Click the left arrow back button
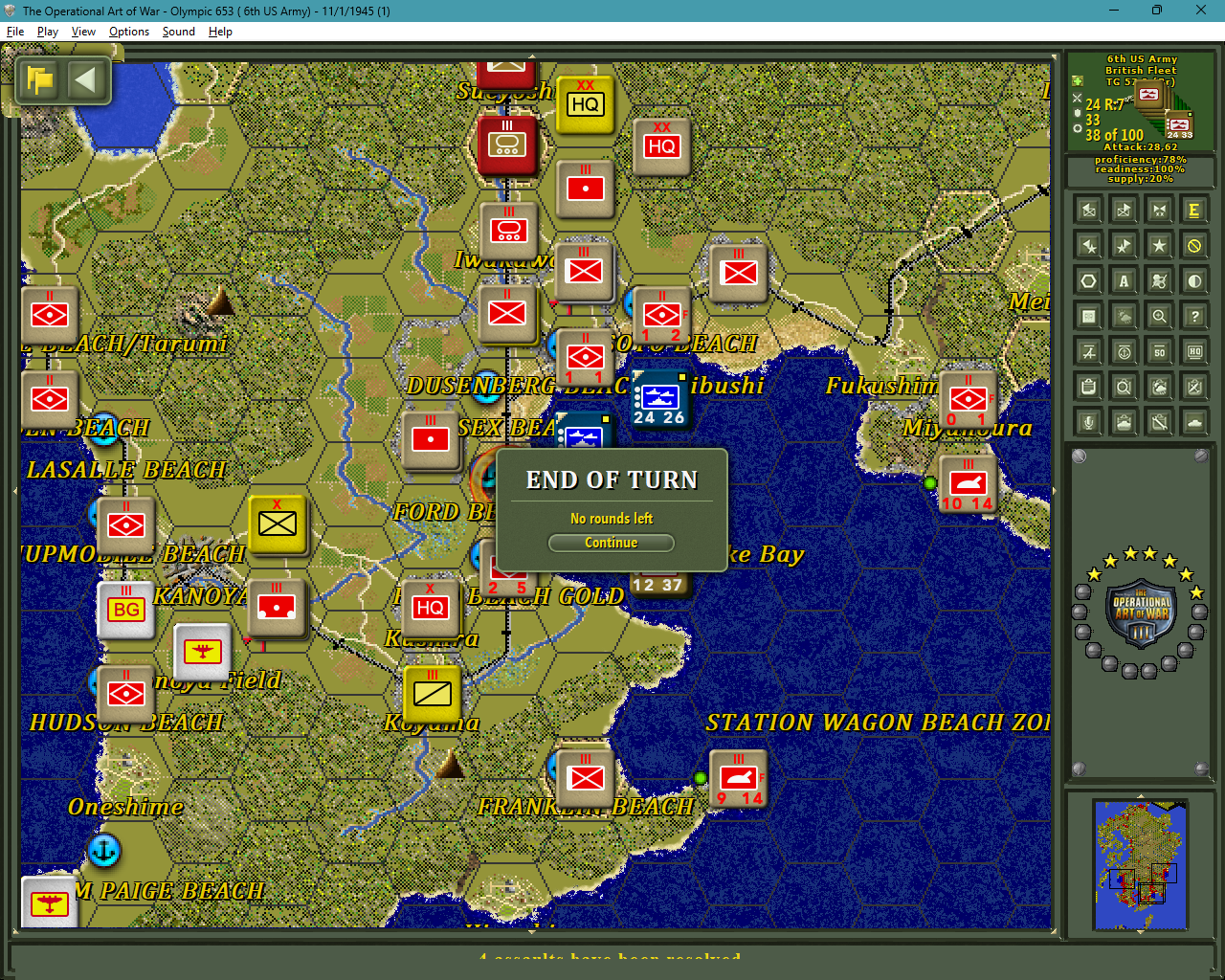The image size is (1225, 980). click(x=85, y=79)
